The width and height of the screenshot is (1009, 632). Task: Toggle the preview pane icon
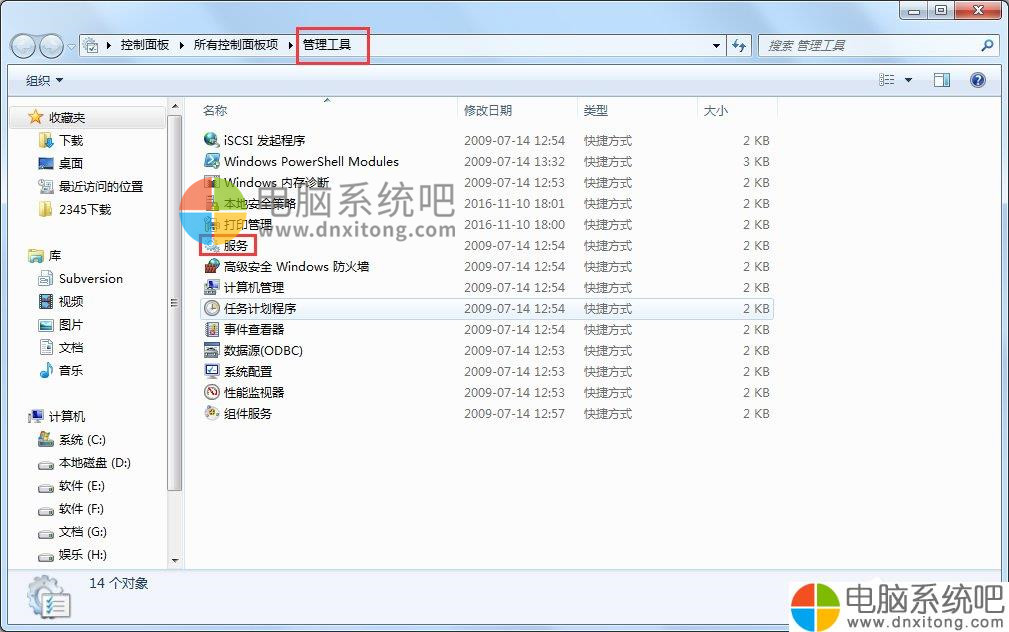(x=941, y=80)
